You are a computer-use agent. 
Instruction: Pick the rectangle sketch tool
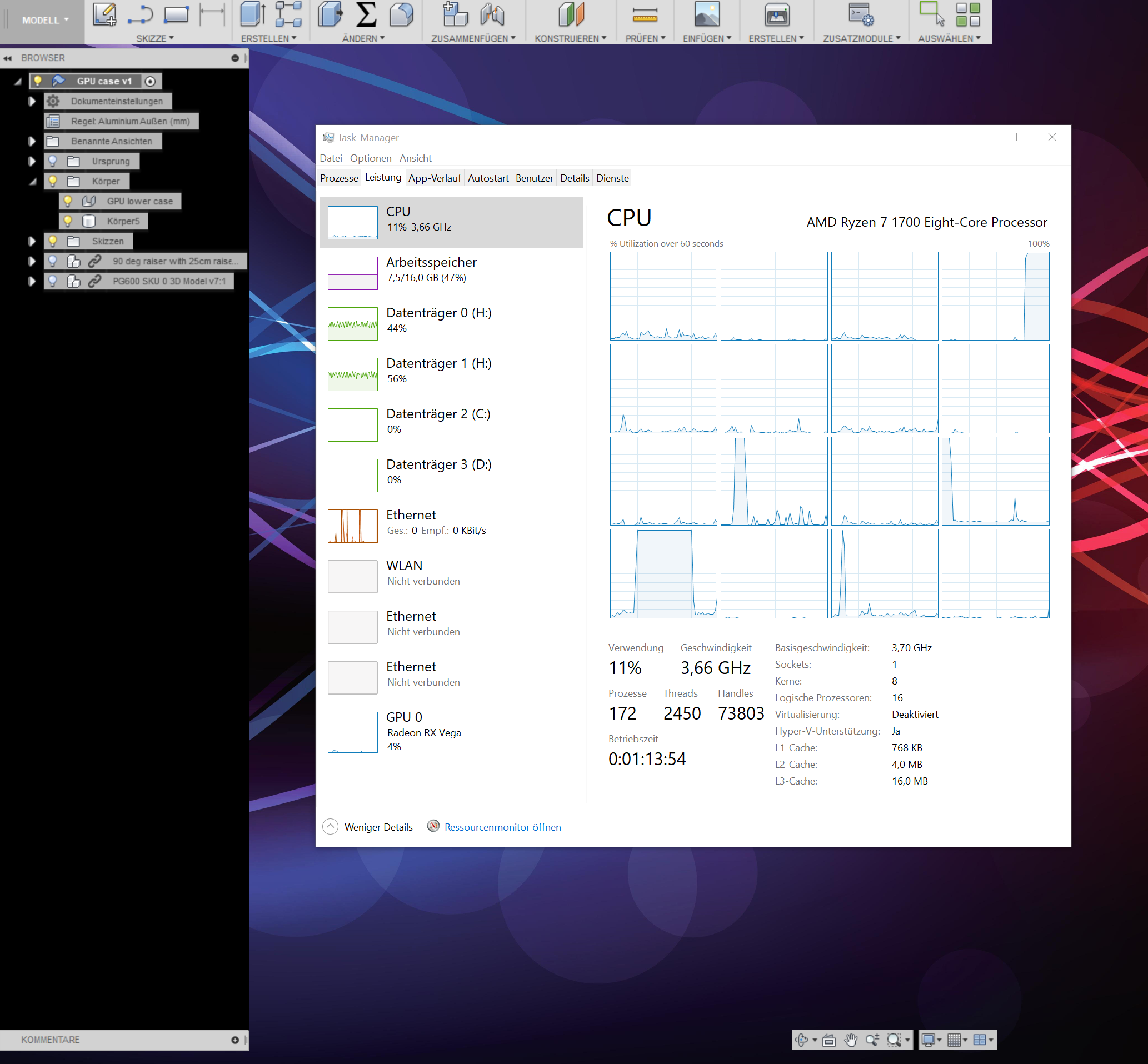tap(176, 14)
